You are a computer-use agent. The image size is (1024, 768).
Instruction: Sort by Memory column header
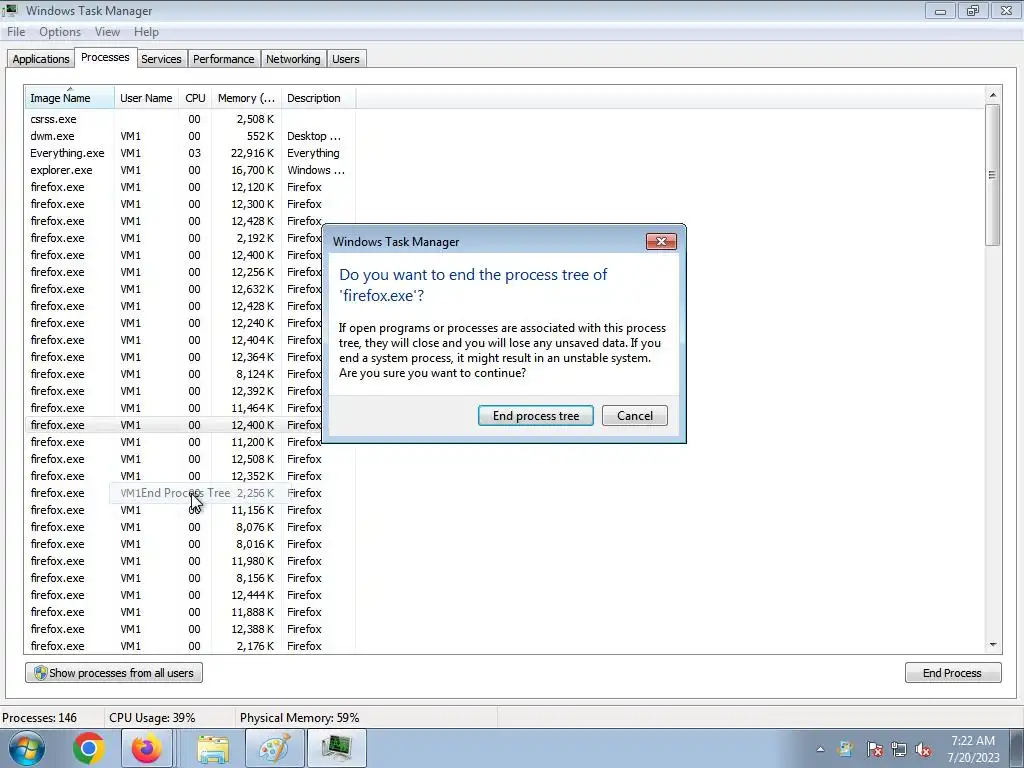(x=246, y=98)
